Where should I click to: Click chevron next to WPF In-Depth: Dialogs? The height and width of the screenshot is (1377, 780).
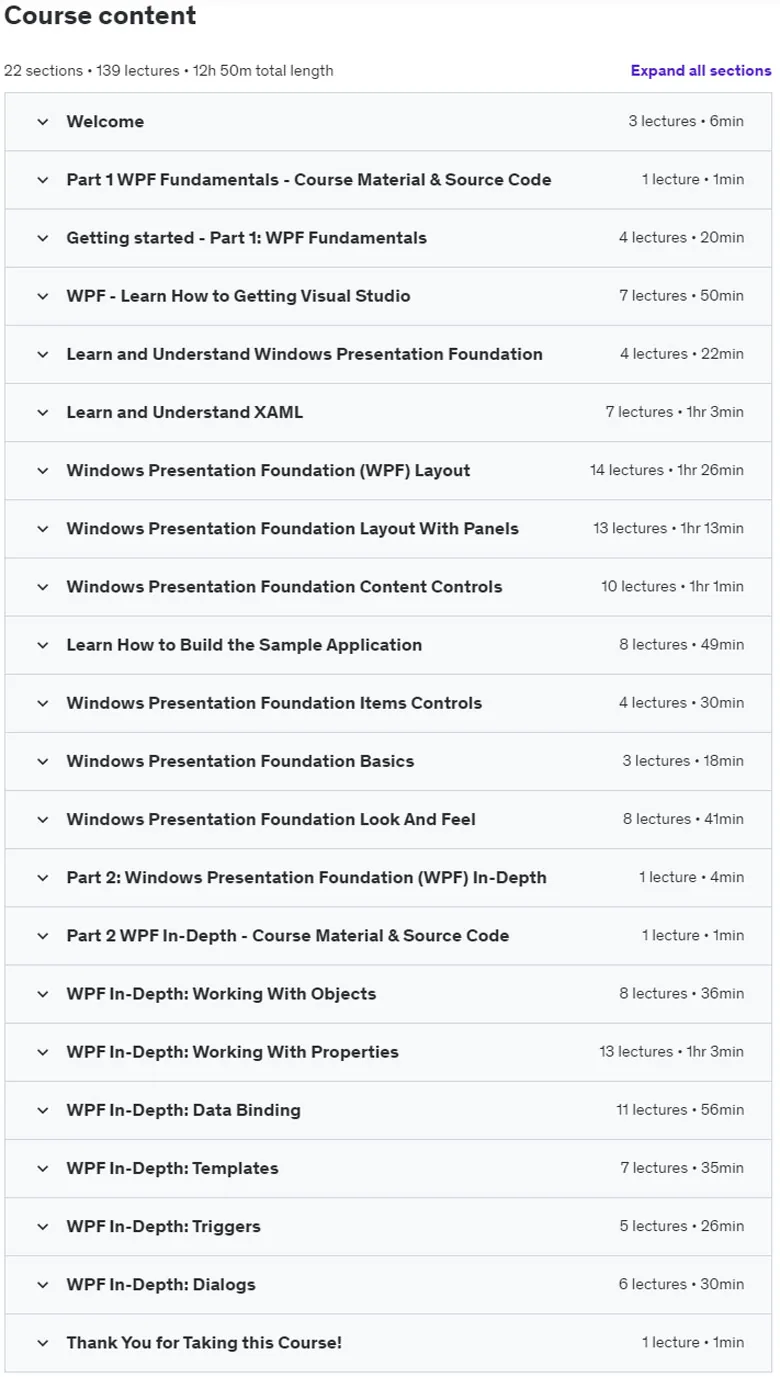coord(42,1285)
